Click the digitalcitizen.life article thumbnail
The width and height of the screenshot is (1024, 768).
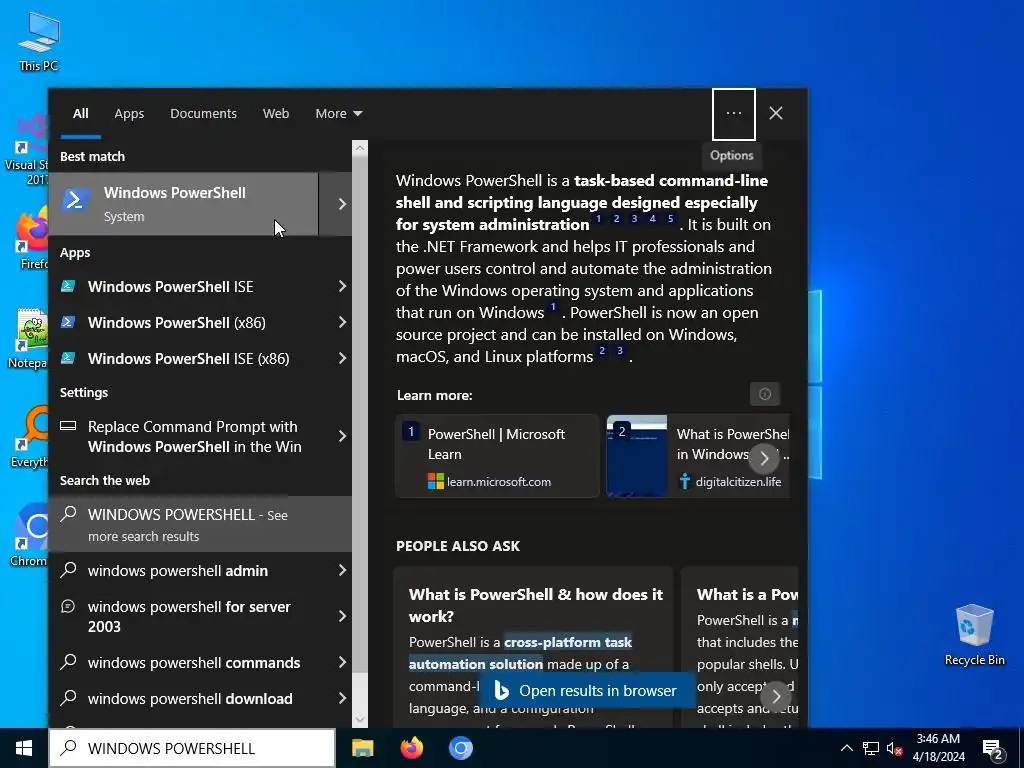(x=637, y=456)
